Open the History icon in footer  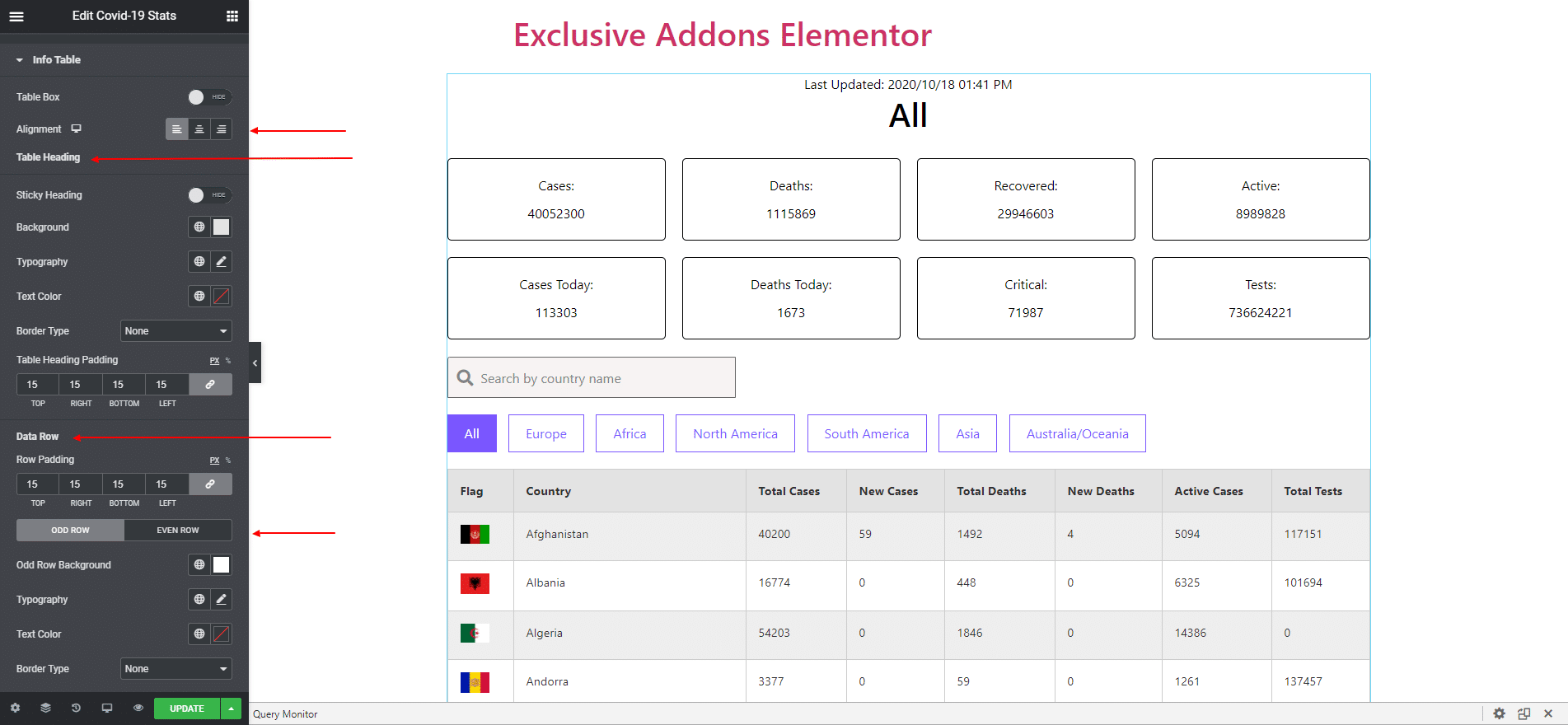76,708
